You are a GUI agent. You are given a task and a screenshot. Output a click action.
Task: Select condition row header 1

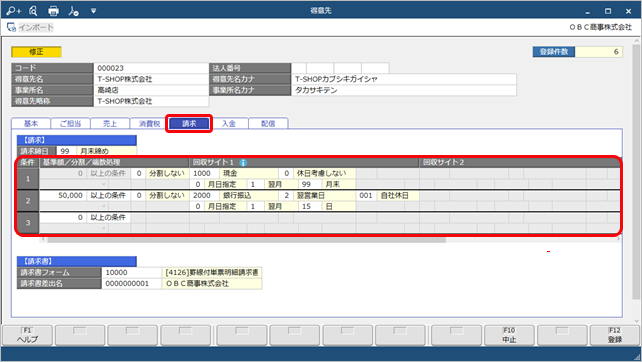click(x=28, y=179)
